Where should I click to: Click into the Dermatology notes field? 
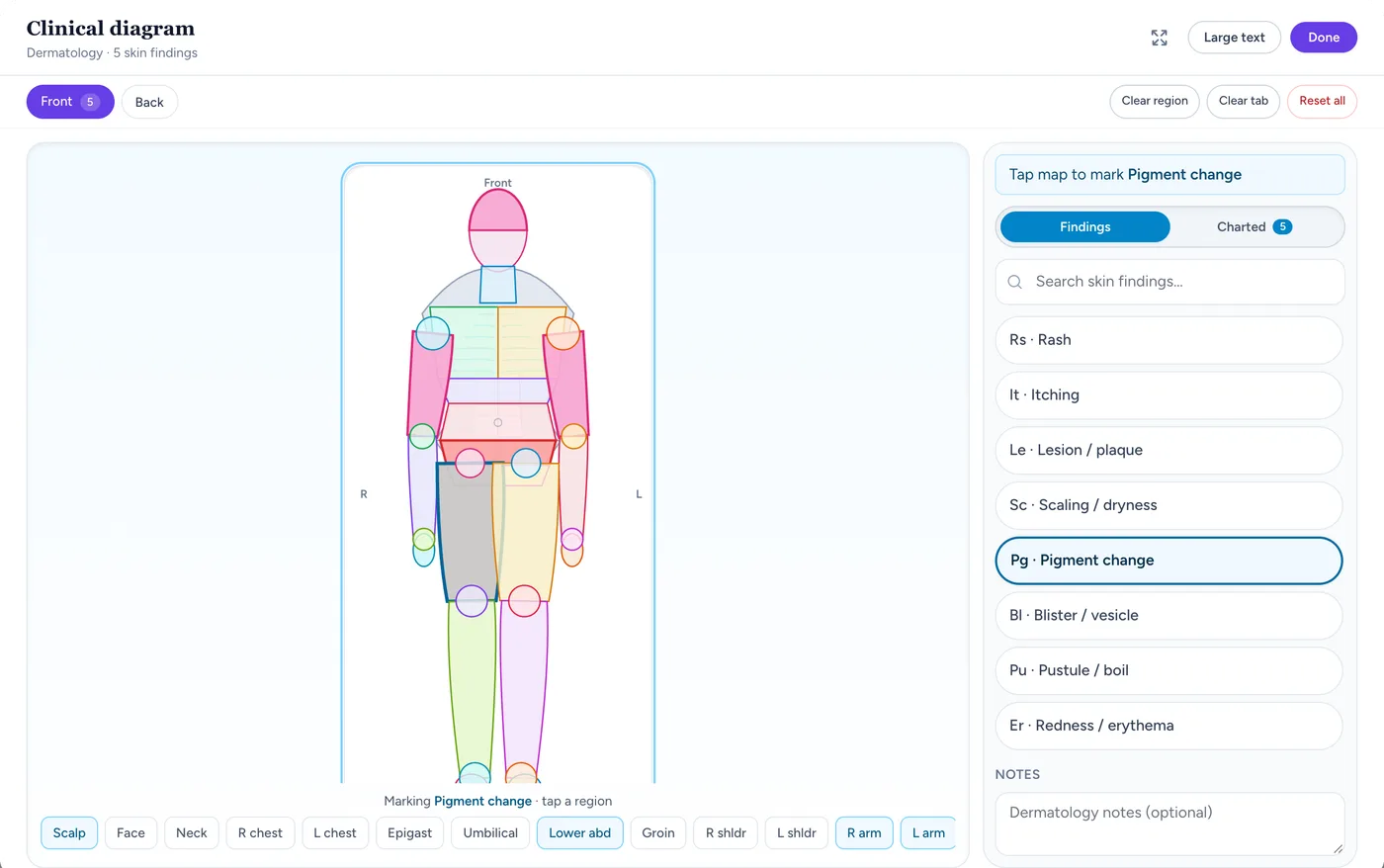click(x=1169, y=824)
